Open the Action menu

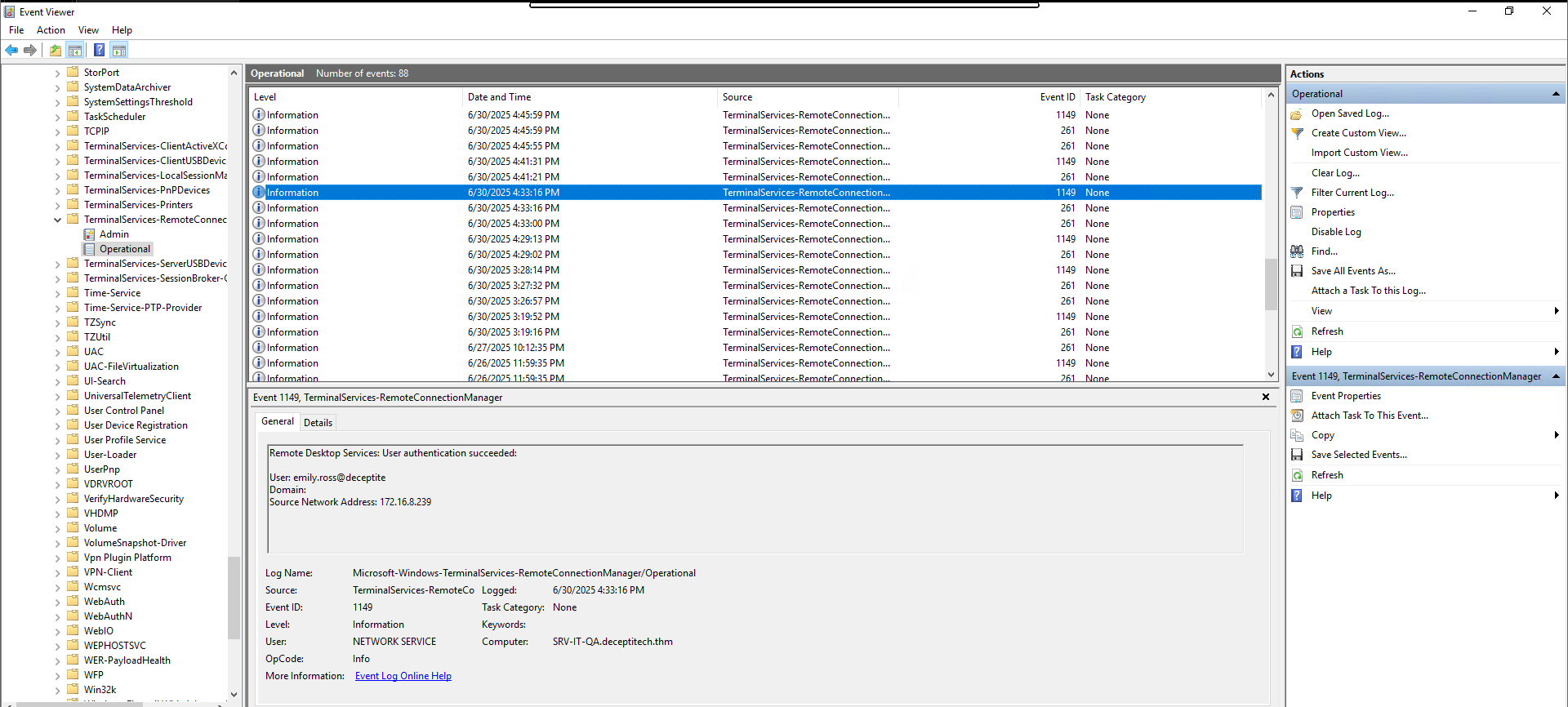click(x=51, y=30)
